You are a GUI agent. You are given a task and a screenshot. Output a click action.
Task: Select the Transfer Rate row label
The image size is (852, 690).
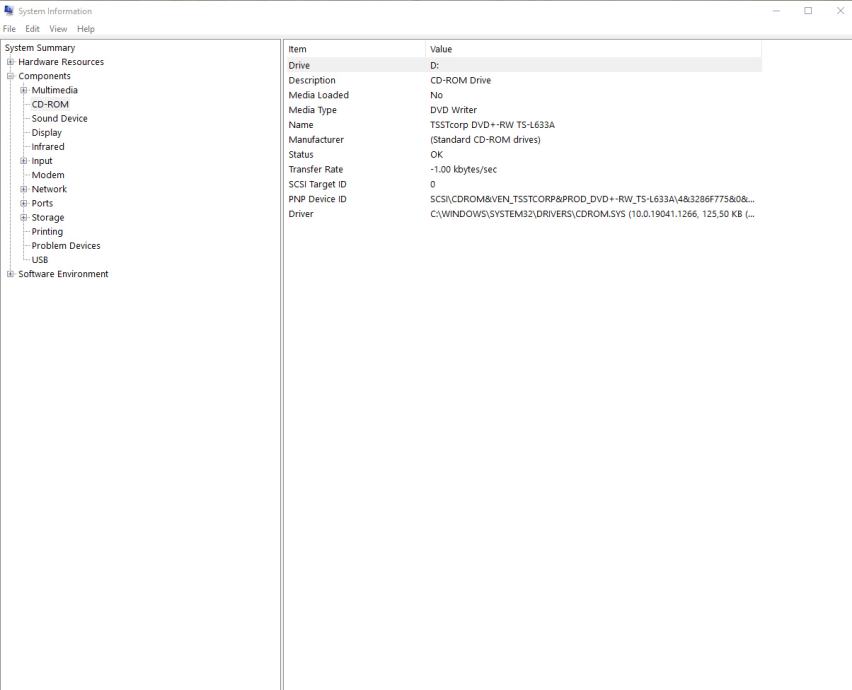(x=316, y=170)
